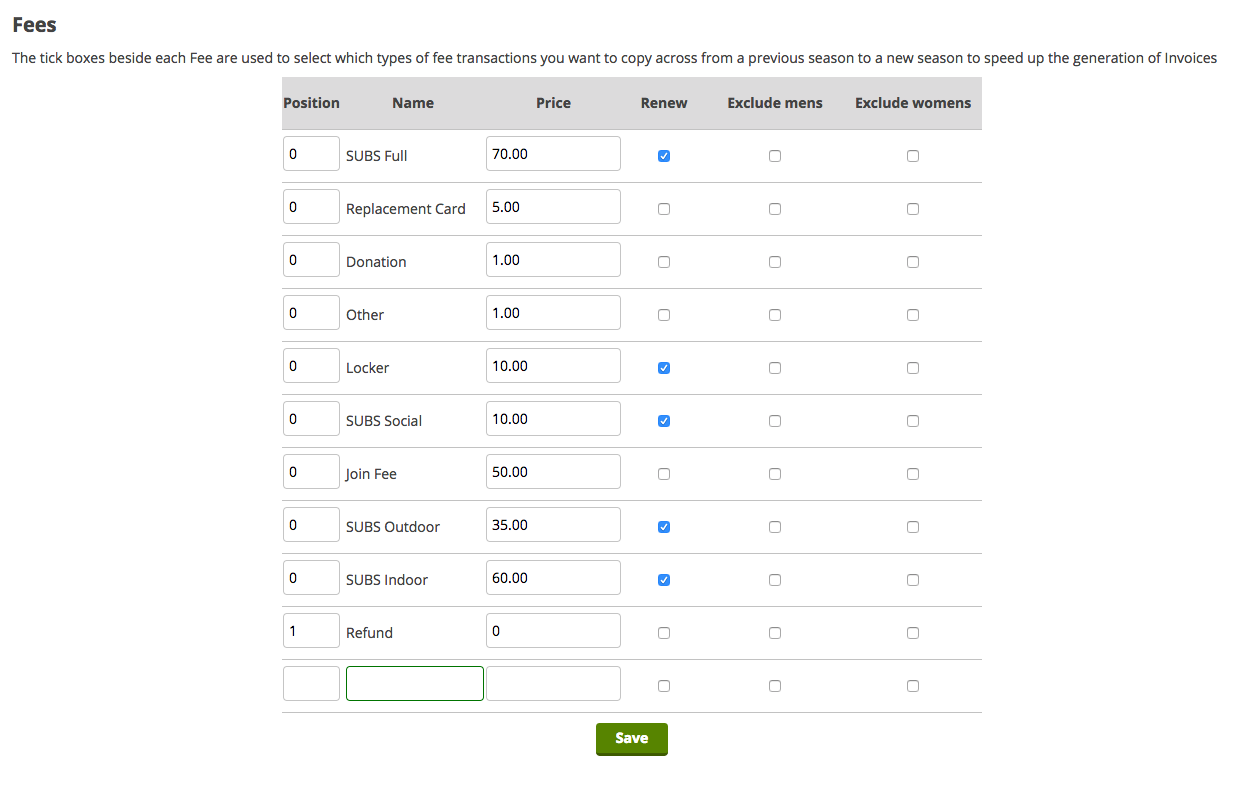Disable Renew checkbox for SUBS Indoor

(x=664, y=579)
